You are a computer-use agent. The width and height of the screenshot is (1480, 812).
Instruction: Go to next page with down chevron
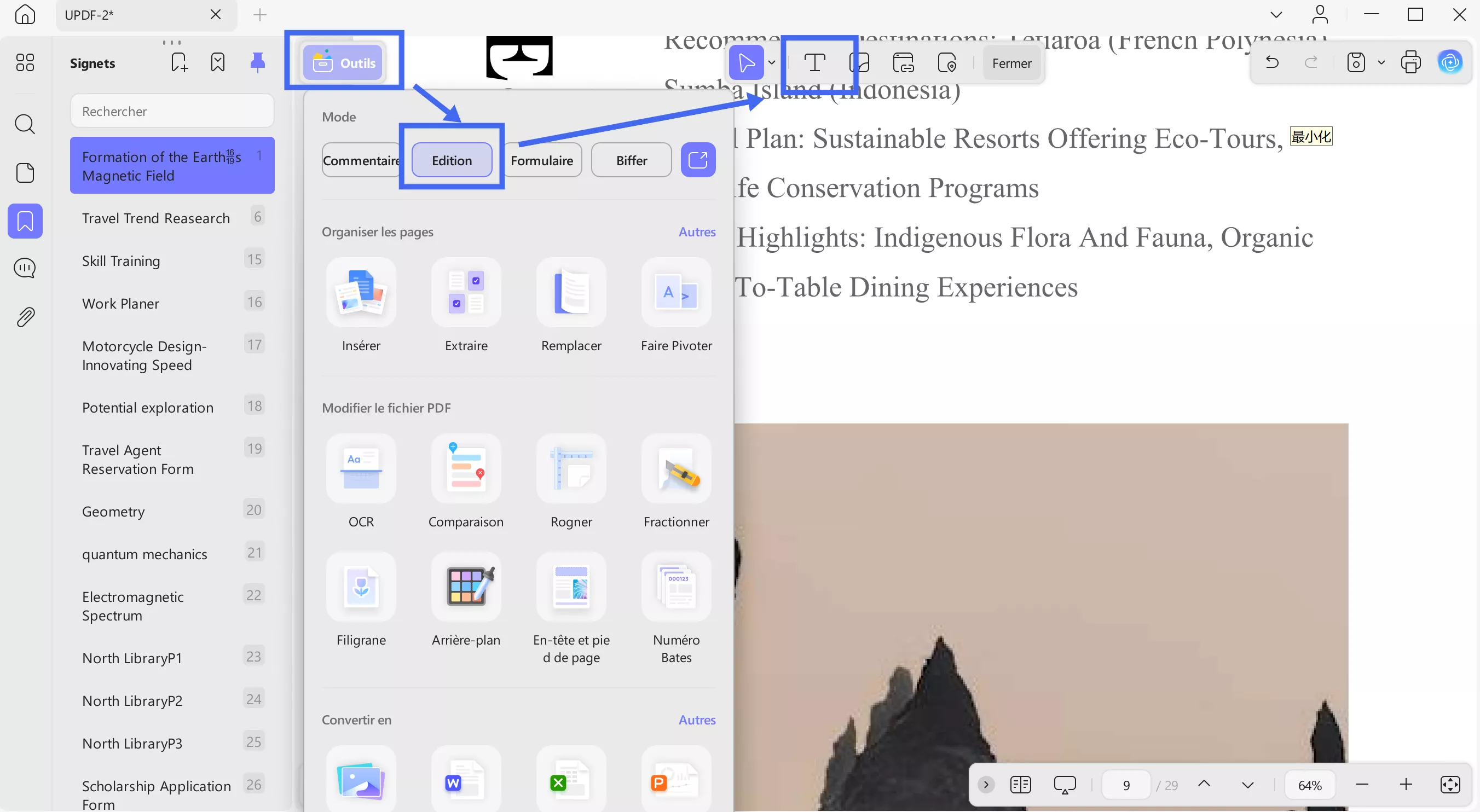(1248, 785)
